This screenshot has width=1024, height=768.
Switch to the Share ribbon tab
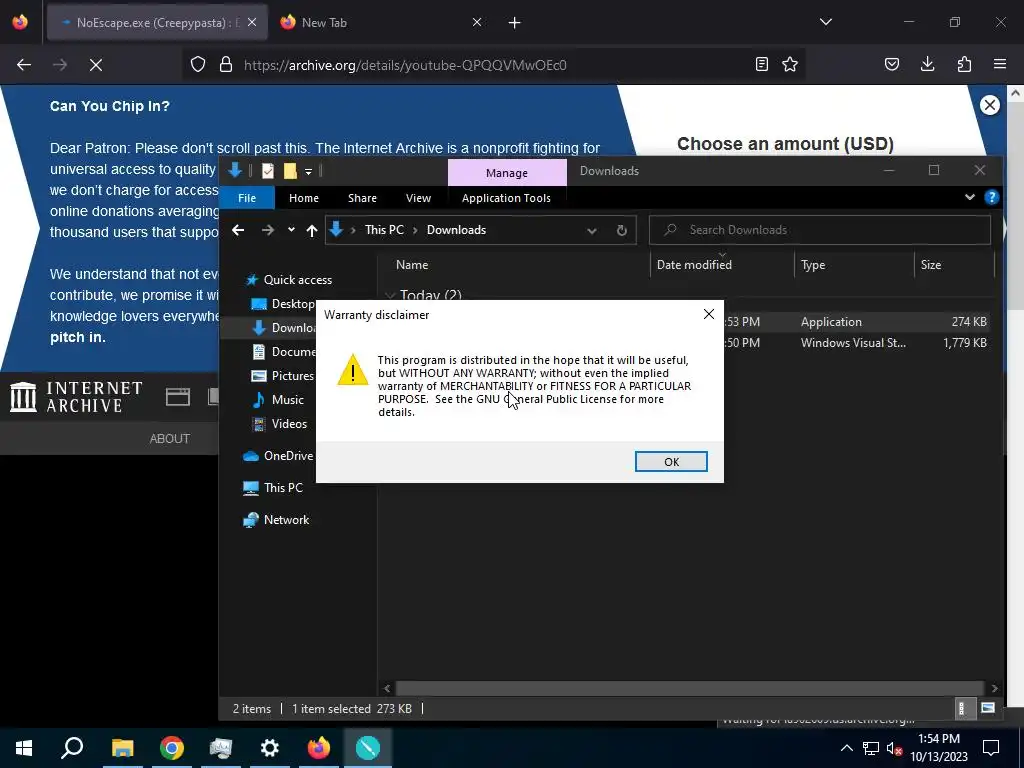pyautogui.click(x=362, y=198)
